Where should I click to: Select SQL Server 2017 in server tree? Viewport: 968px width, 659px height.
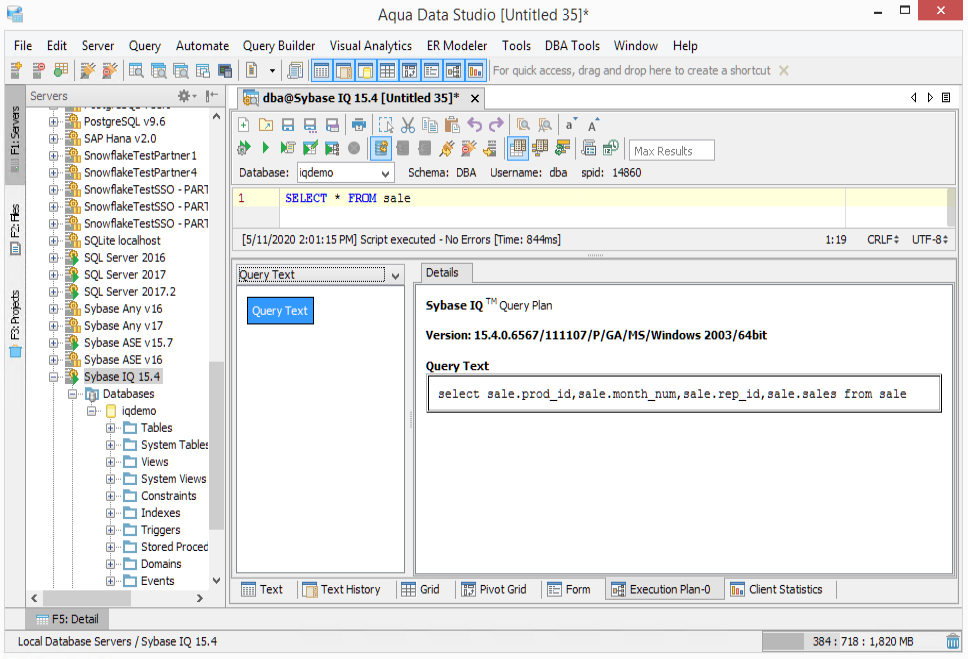coord(125,275)
